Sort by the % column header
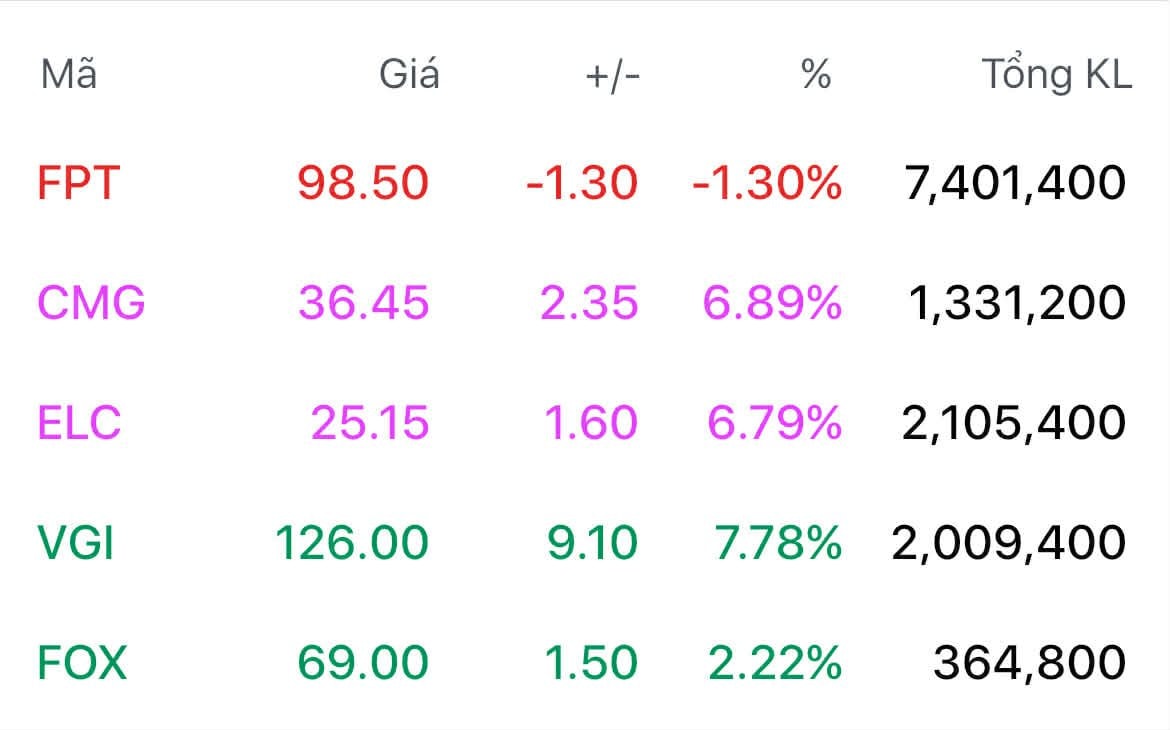This screenshot has height=730, width=1170. click(816, 75)
